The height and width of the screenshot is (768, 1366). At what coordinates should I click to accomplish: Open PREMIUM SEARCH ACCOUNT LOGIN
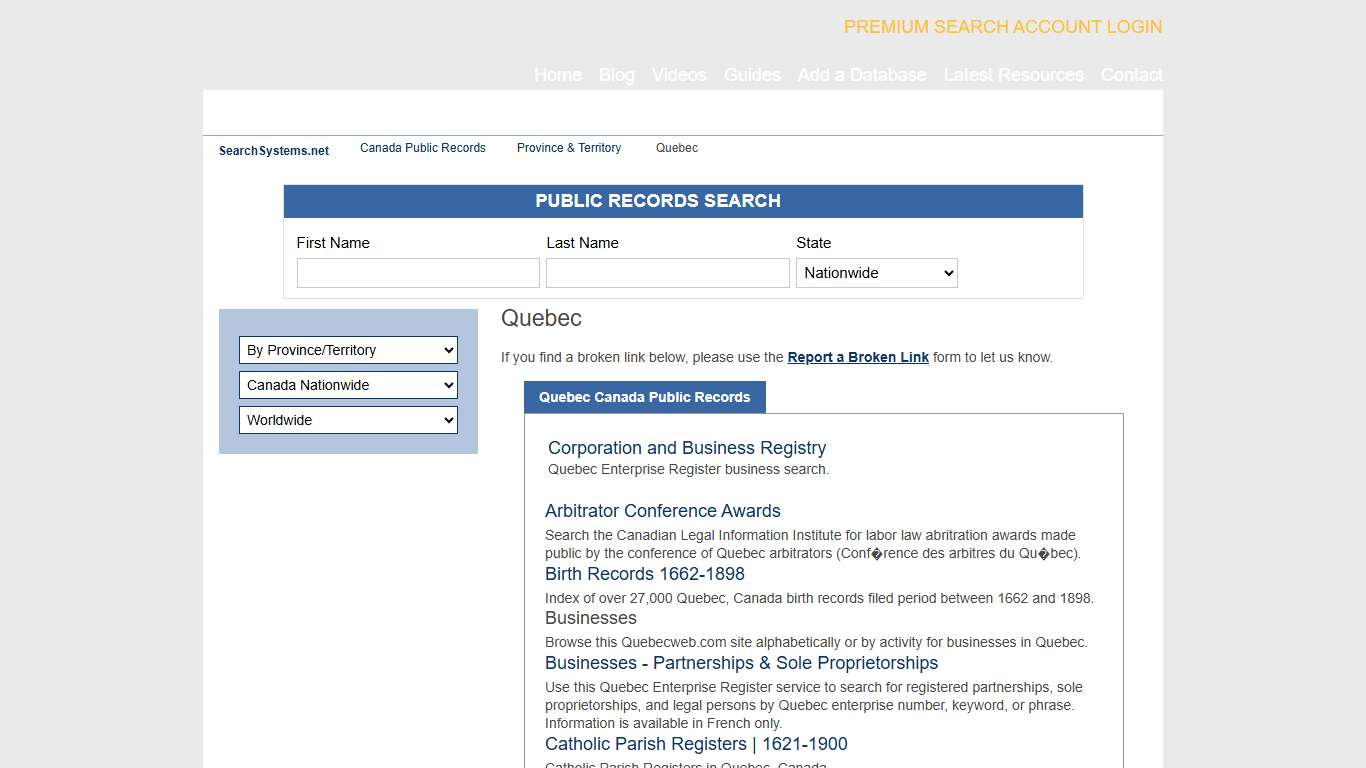pos(1003,27)
